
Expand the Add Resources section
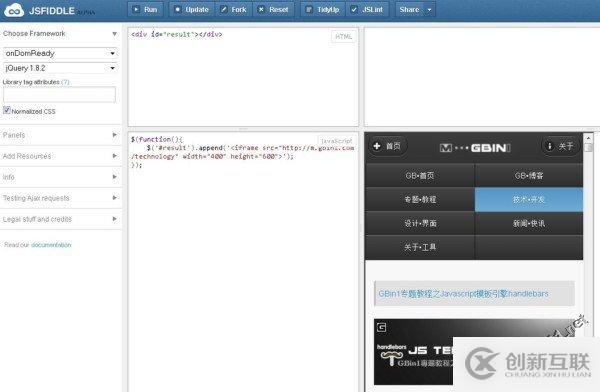pyautogui.click(x=60, y=156)
